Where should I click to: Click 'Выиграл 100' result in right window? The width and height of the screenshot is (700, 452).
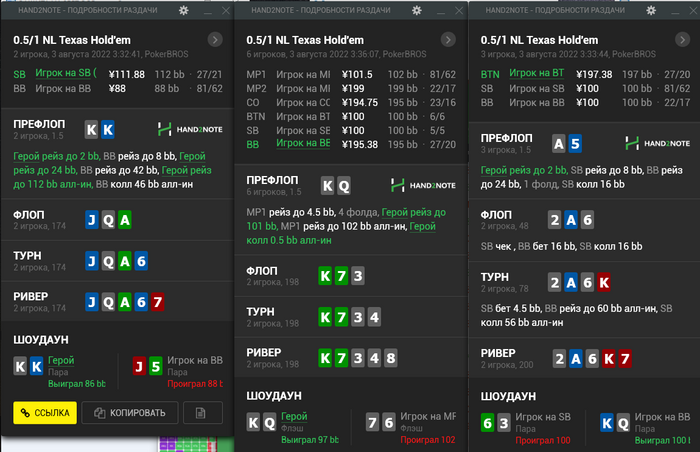[662, 440]
